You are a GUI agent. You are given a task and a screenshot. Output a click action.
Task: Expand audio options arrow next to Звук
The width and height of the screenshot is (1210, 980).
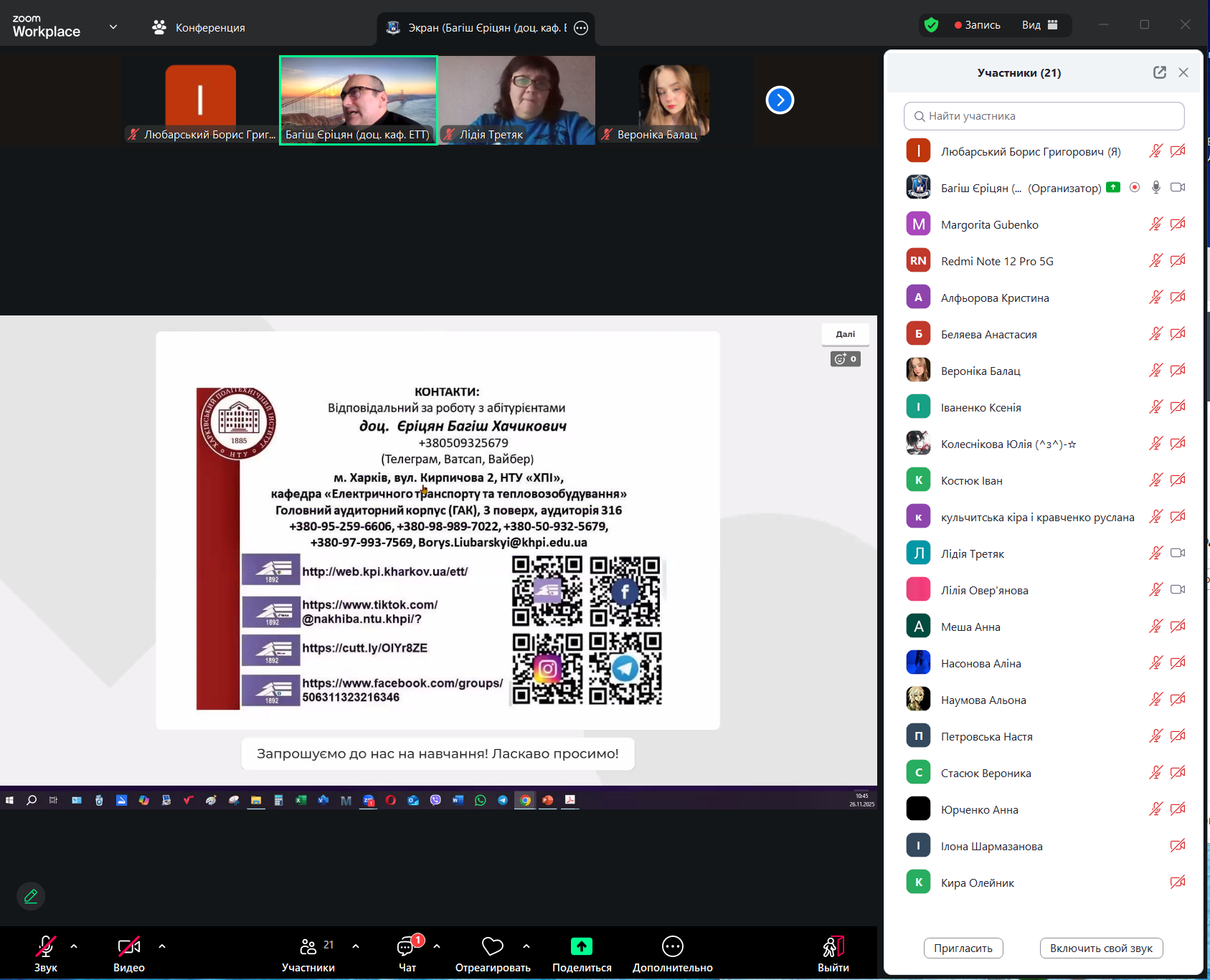click(74, 946)
